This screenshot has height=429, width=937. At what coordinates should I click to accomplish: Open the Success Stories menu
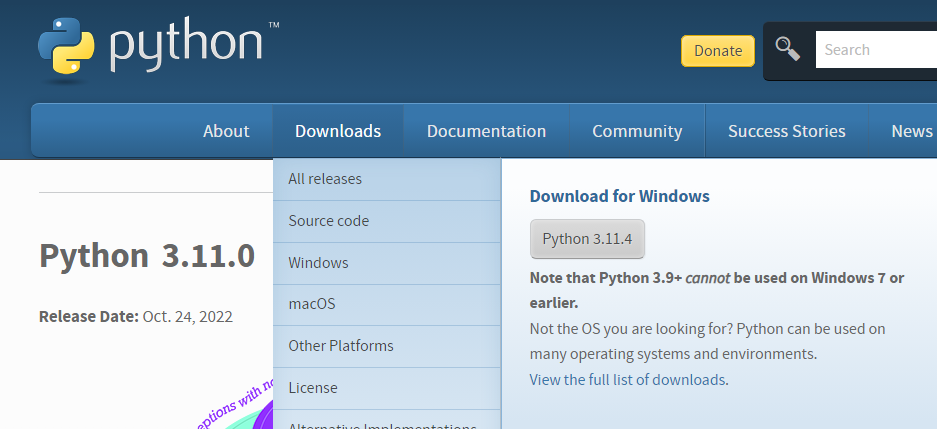[786, 131]
